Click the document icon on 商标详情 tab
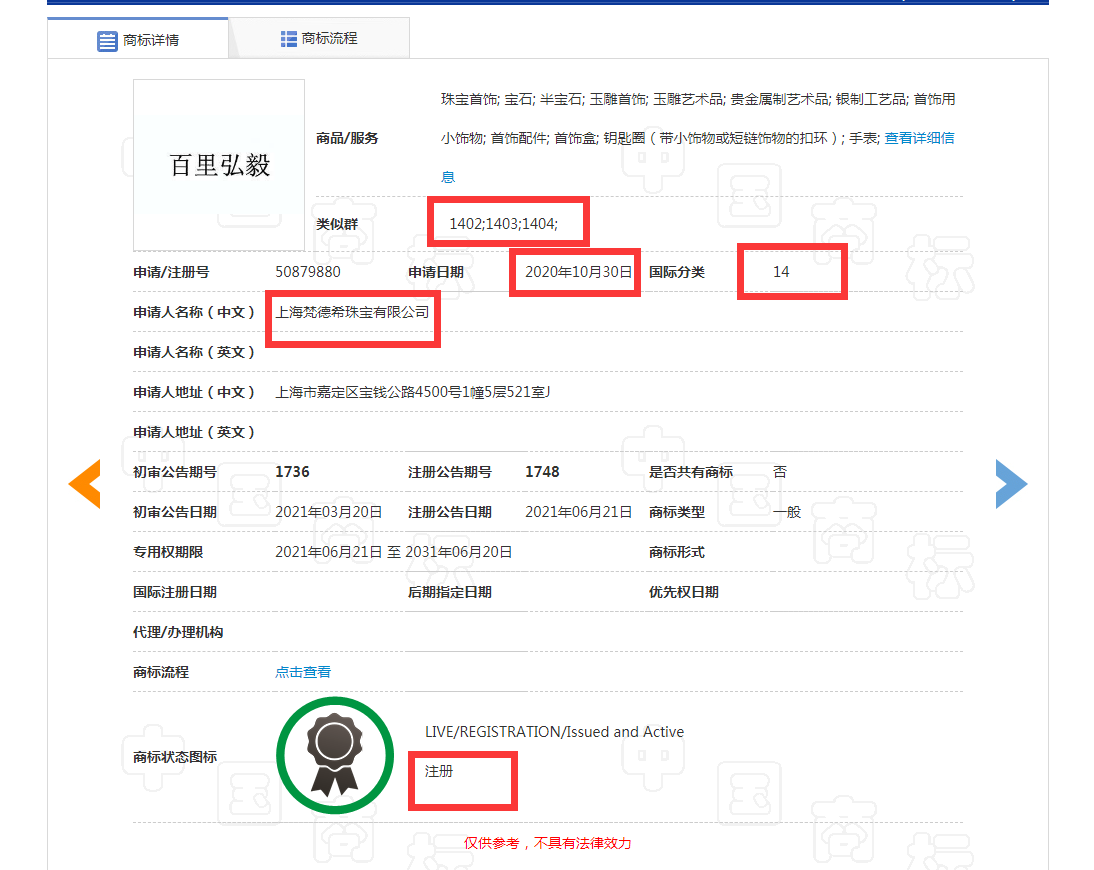1094x870 pixels. point(108,38)
